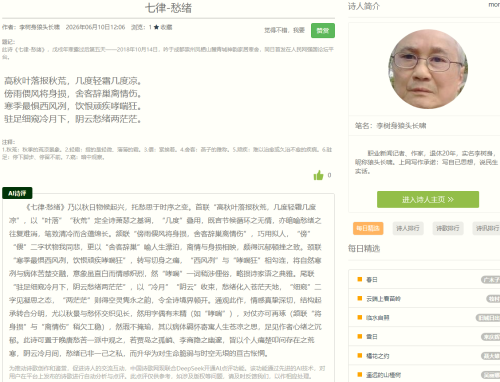
Task: Click the star 收藏 favorite icon
Action: [156, 27]
